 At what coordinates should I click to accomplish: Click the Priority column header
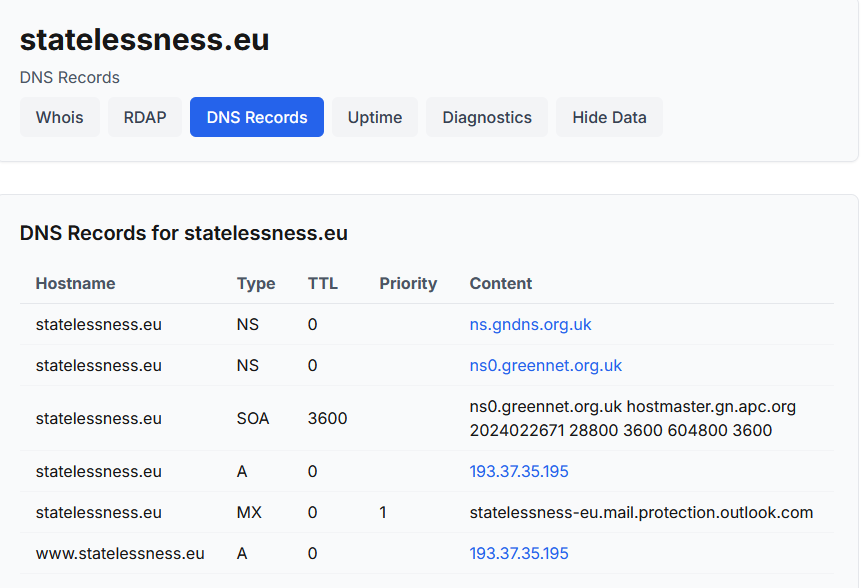click(x=408, y=283)
